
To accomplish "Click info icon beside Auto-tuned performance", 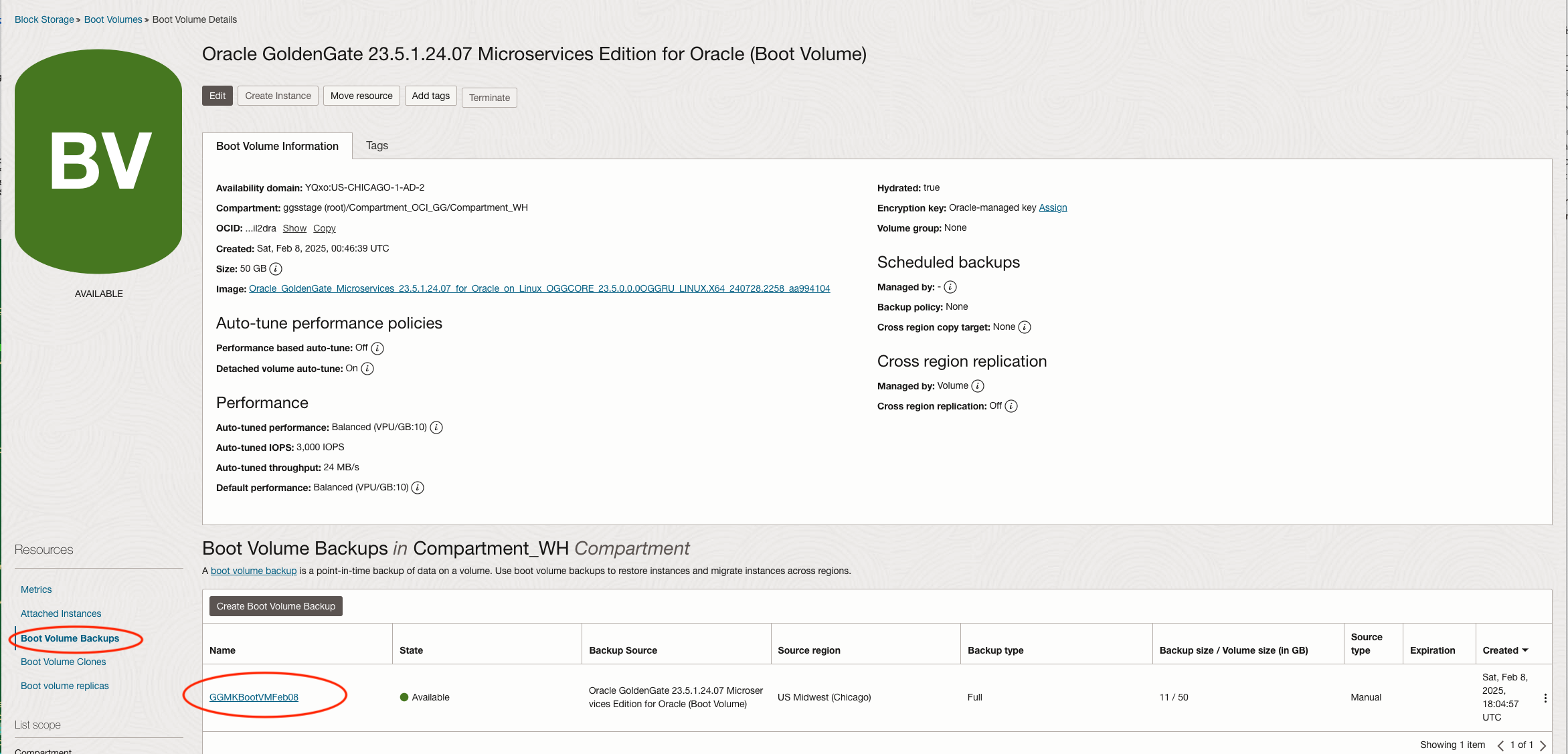I will [436, 428].
